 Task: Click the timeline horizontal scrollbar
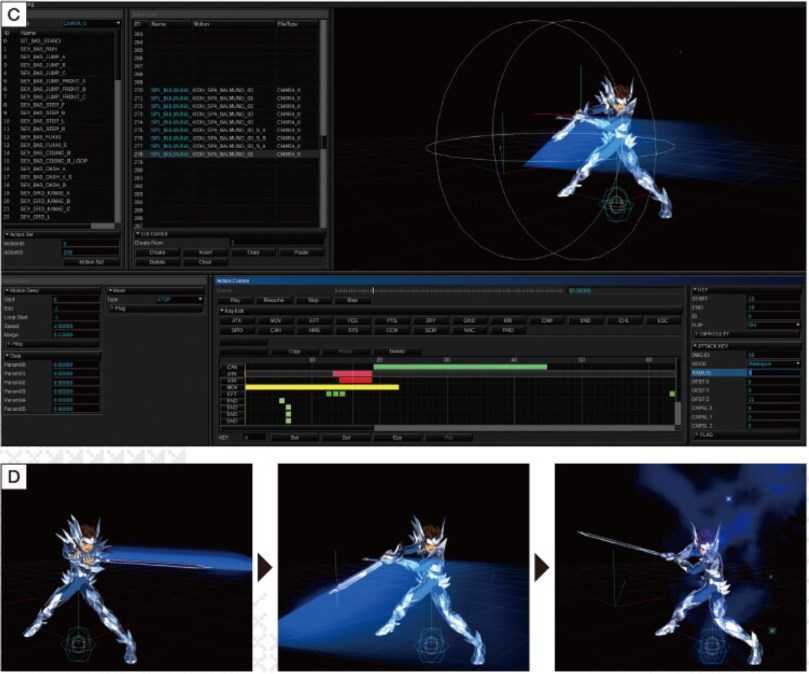[524, 428]
